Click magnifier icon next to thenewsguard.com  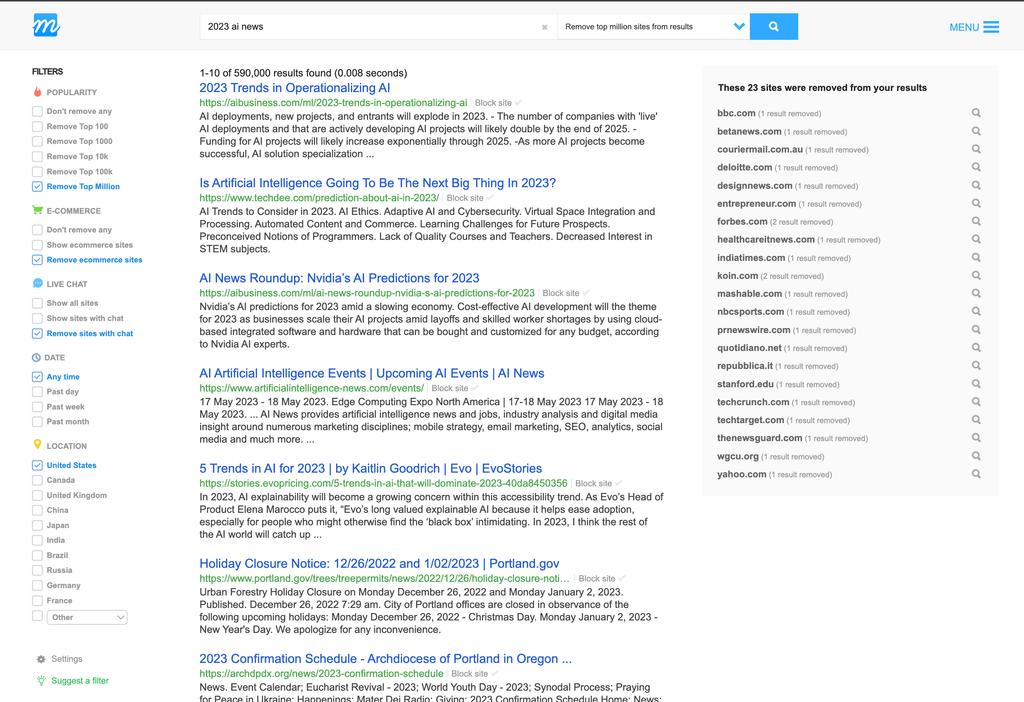[976, 438]
